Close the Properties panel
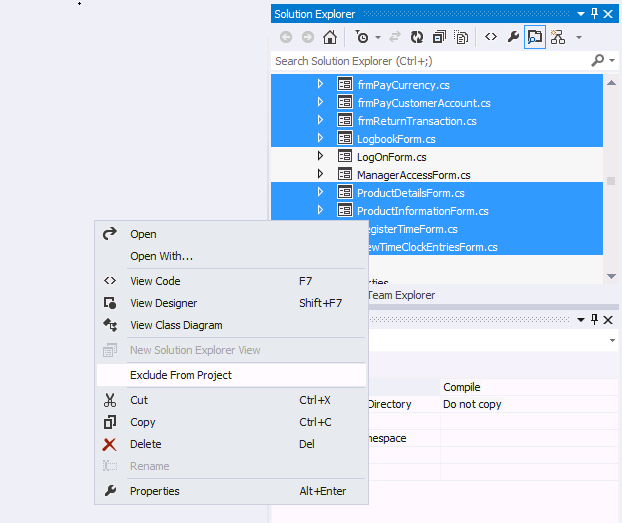622x523 pixels. [x=608, y=320]
